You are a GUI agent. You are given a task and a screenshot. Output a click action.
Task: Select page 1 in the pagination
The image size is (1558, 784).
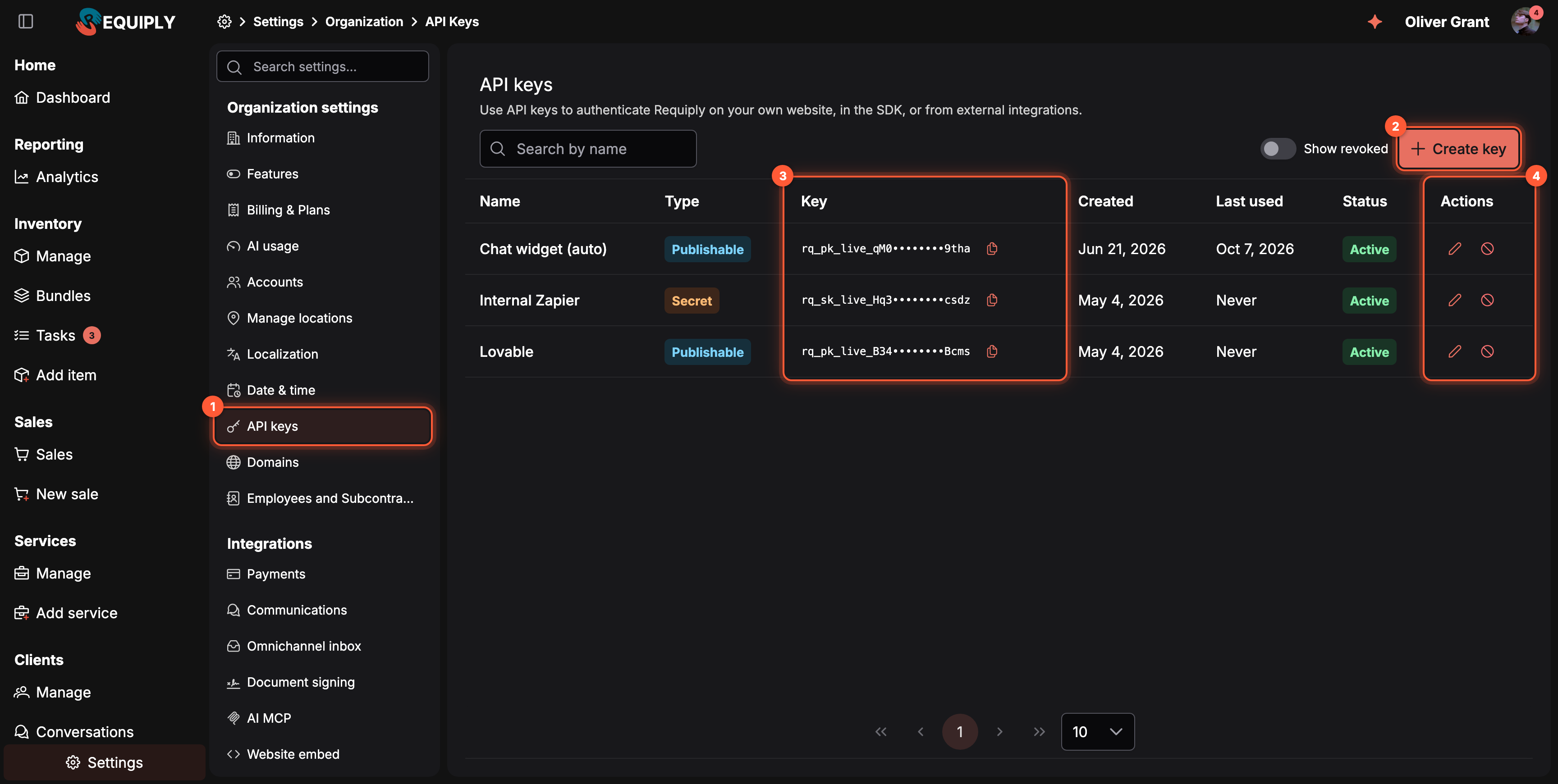960,732
